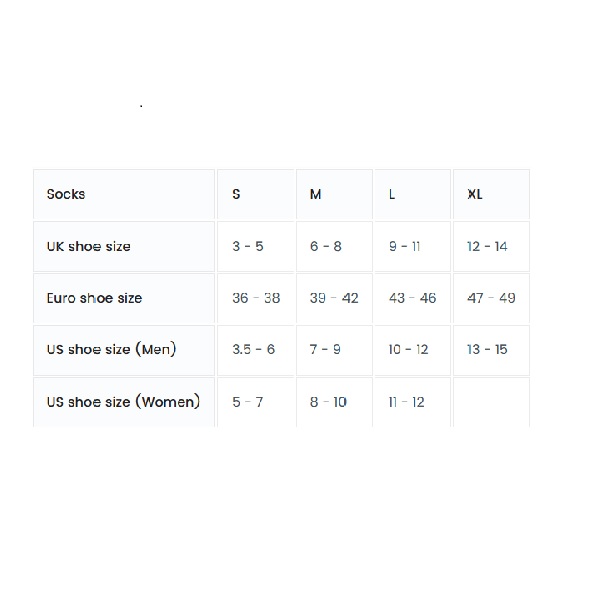Screen dimensions: 600x600
Task: Click the US shoe size (Men) label
Action: [110, 350]
